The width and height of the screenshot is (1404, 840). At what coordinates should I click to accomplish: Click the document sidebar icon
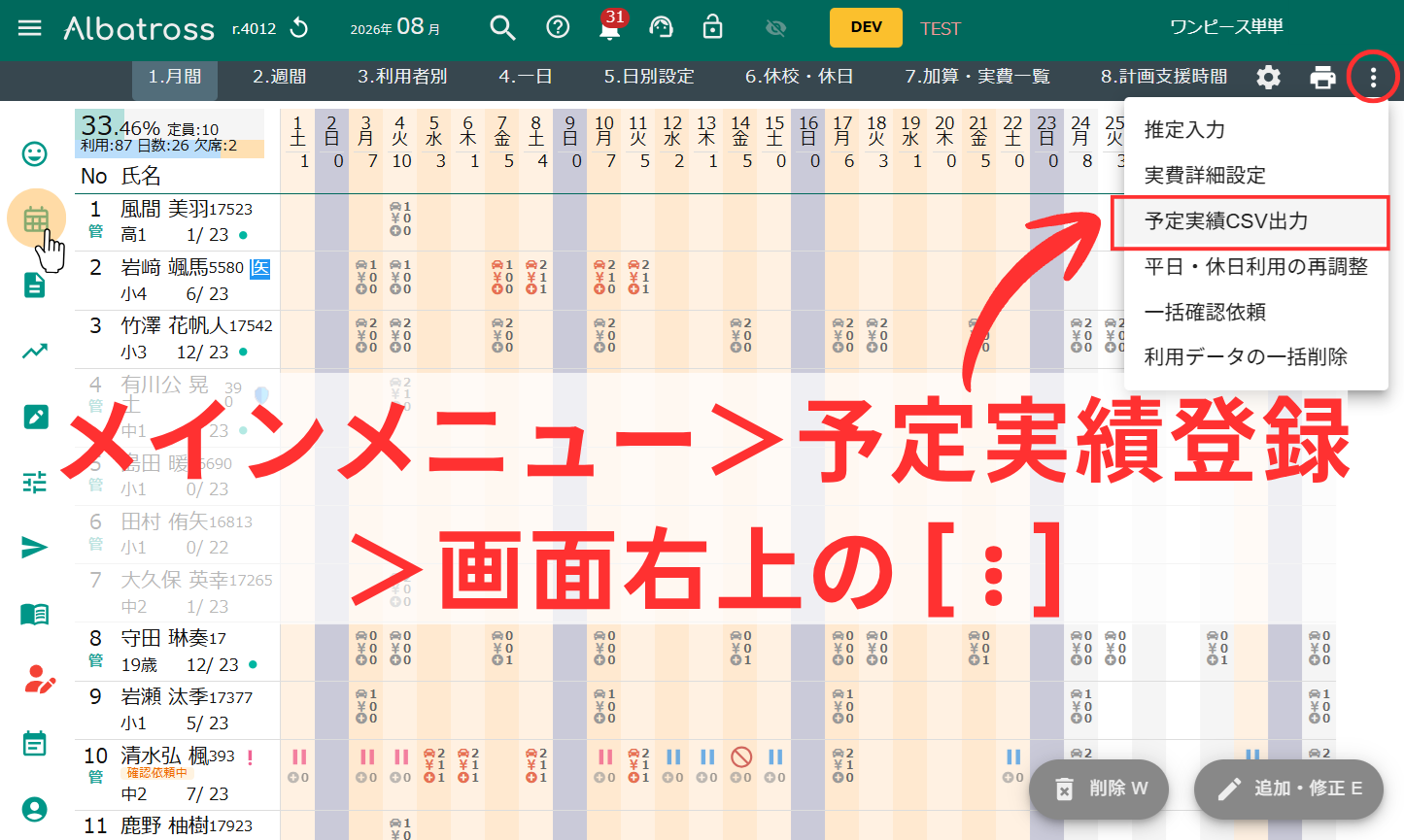point(35,285)
